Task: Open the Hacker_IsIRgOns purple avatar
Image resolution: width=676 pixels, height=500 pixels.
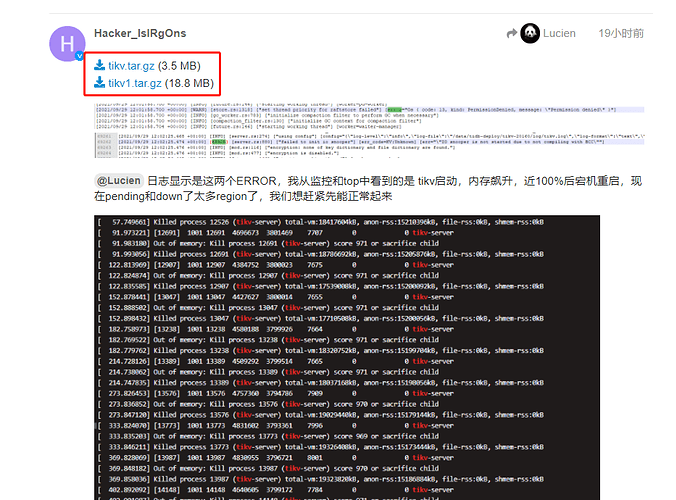Action: (x=67, y=44)
